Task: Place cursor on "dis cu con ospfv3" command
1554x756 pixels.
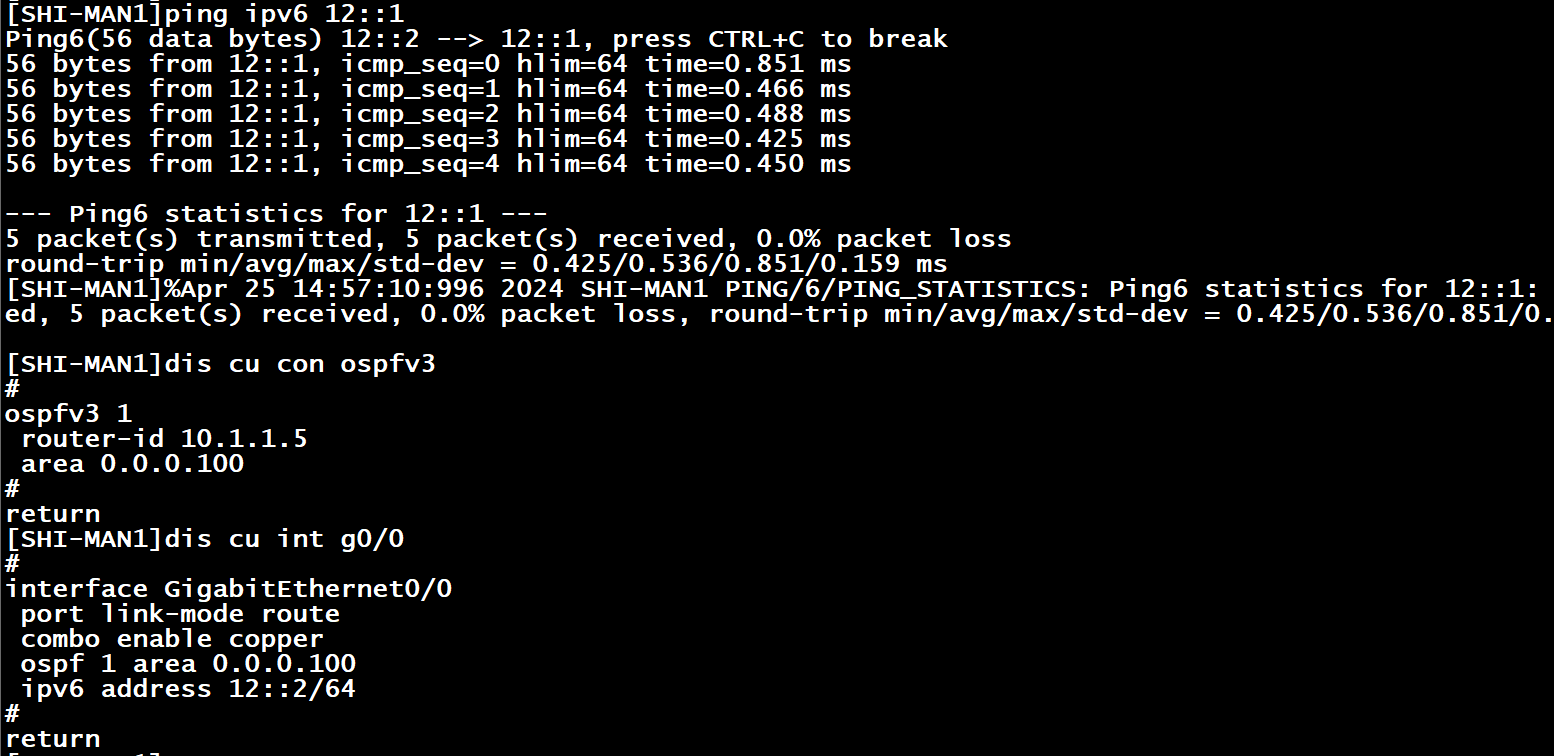Action: [x=300, y=364]
